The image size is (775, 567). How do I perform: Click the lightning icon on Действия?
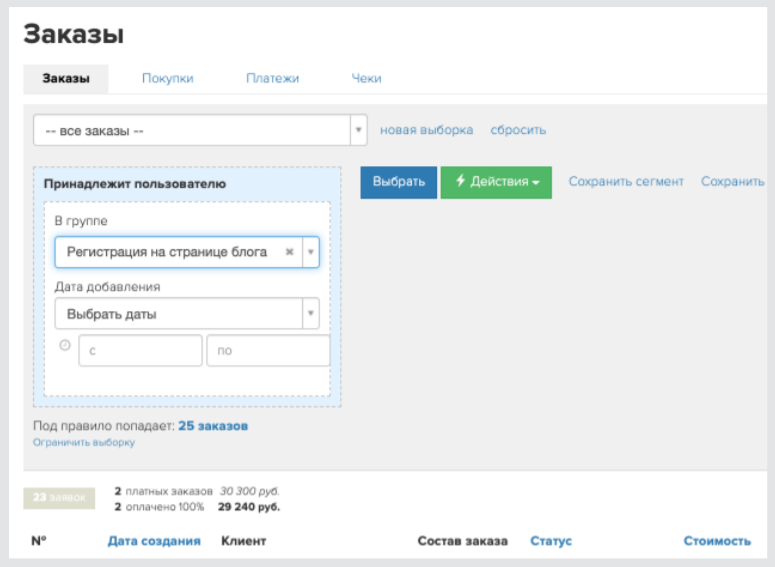click(x=460, y=180)
